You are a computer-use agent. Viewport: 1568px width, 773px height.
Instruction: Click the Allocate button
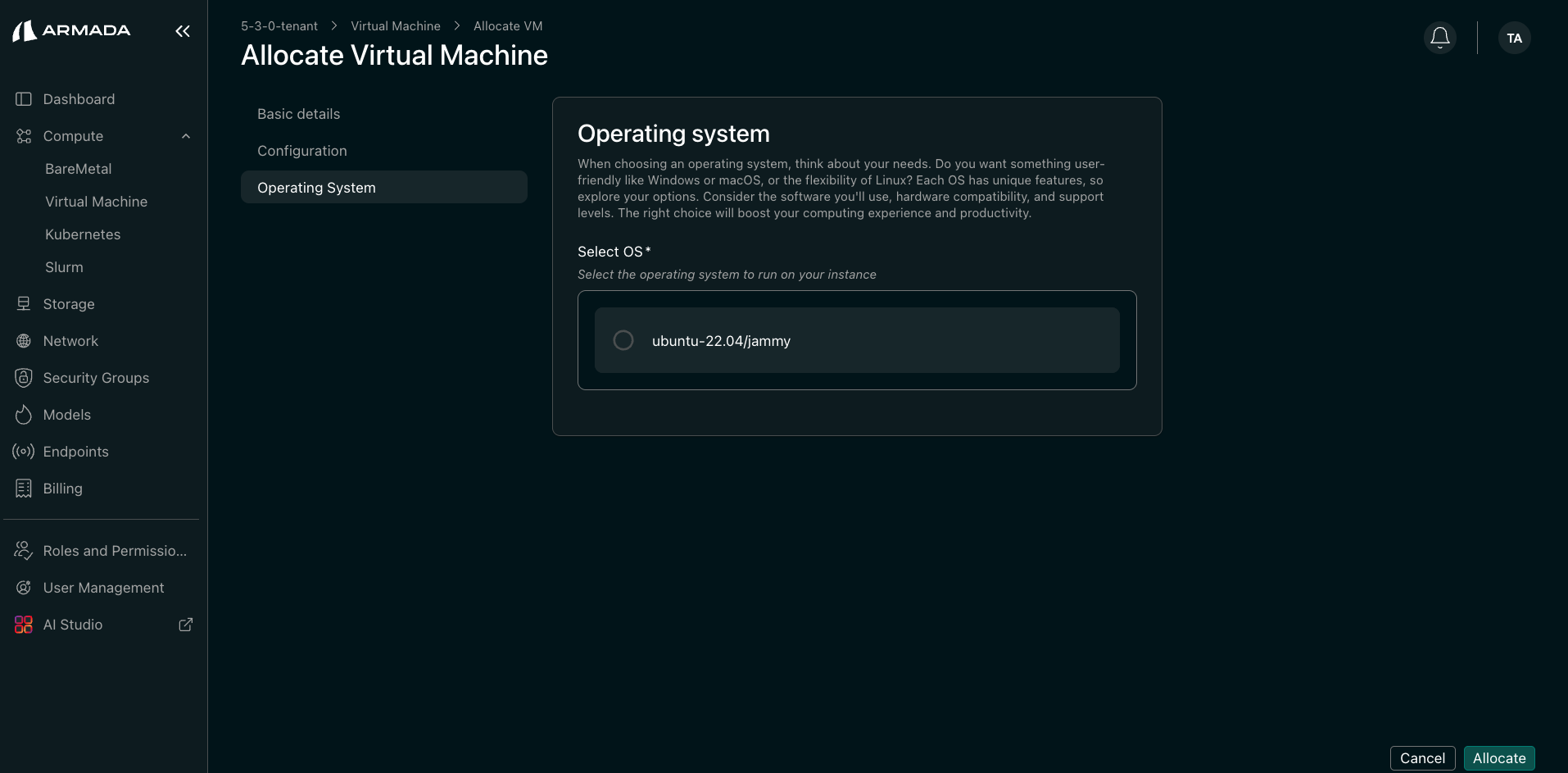1498,757
